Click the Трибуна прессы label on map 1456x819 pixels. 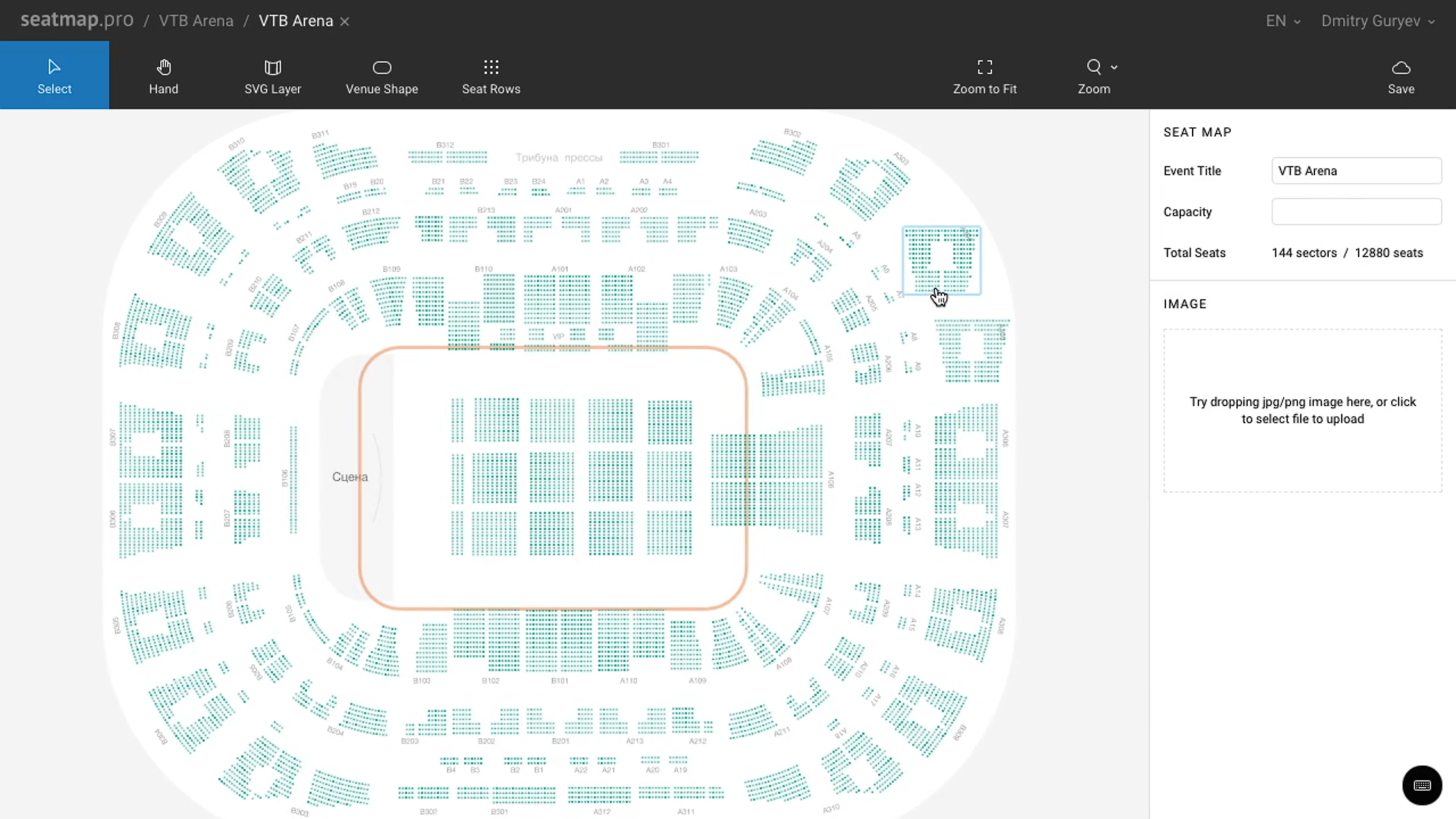coord(558,158)
